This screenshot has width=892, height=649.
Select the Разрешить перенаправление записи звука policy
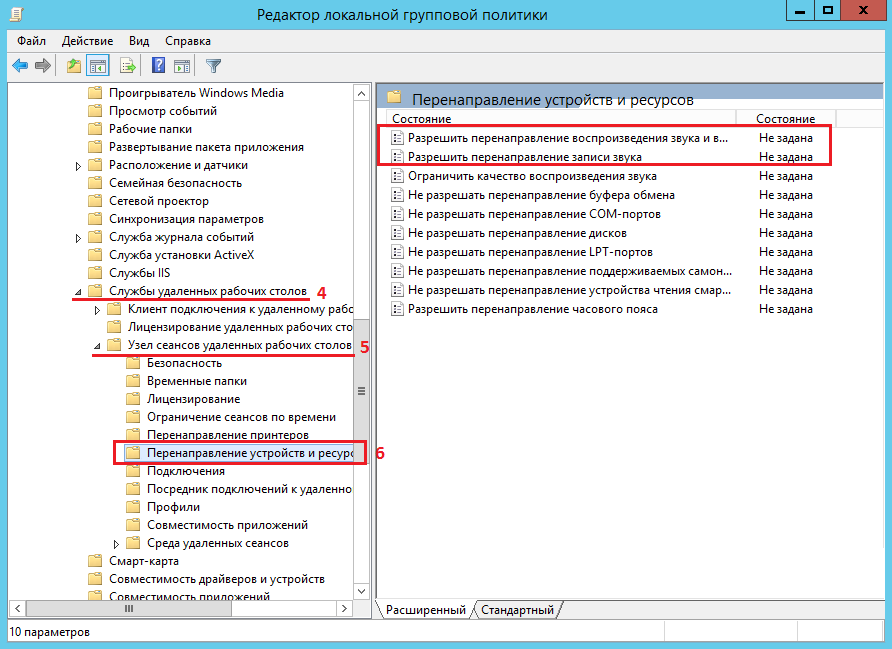[524, 157]
